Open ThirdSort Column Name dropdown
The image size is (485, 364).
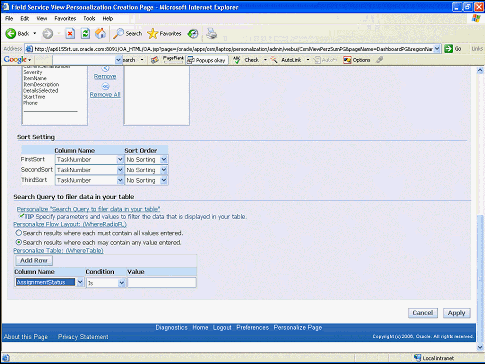click(90, 180)
